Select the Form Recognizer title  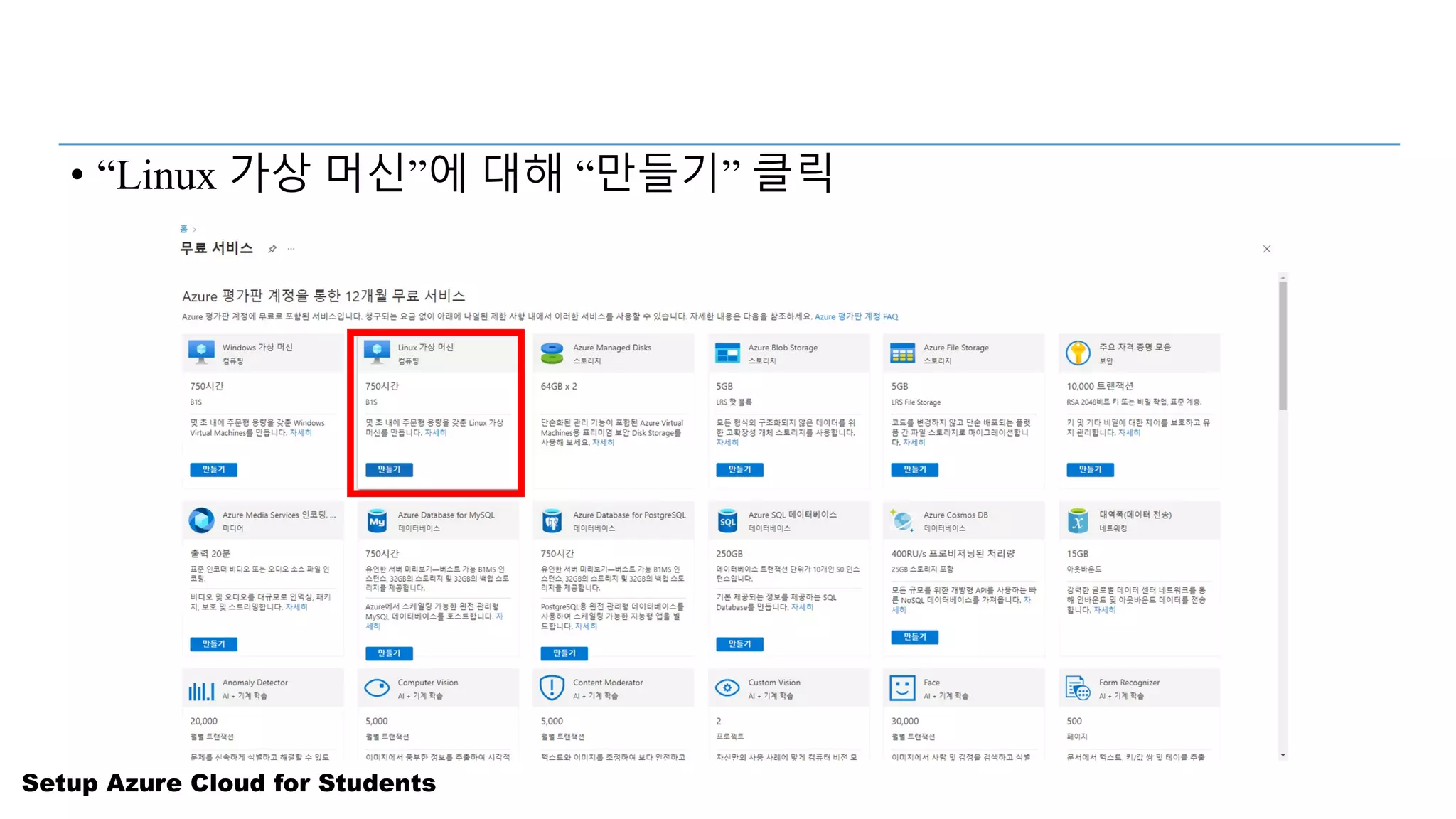pos(1129,682)
